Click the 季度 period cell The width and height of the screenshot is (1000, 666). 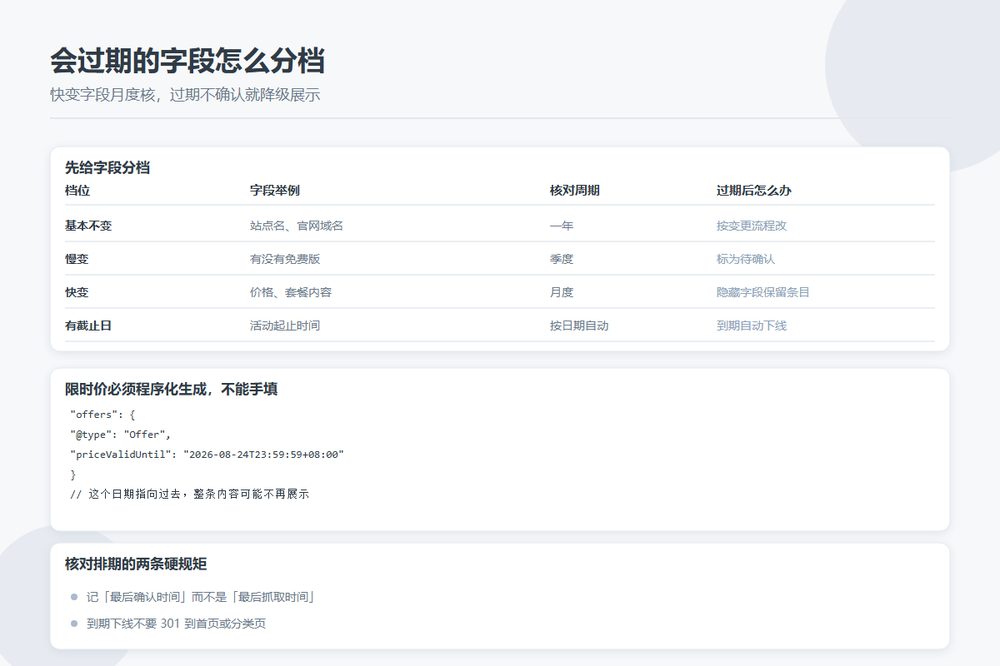pos(561,259)
